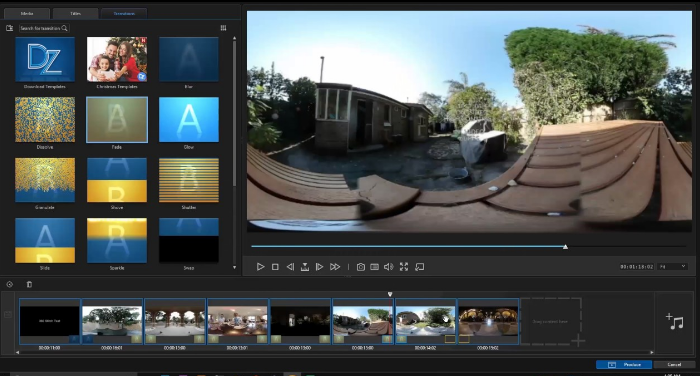Select the Granulate transition
700x376 pixels.
[x=45, y=180]
